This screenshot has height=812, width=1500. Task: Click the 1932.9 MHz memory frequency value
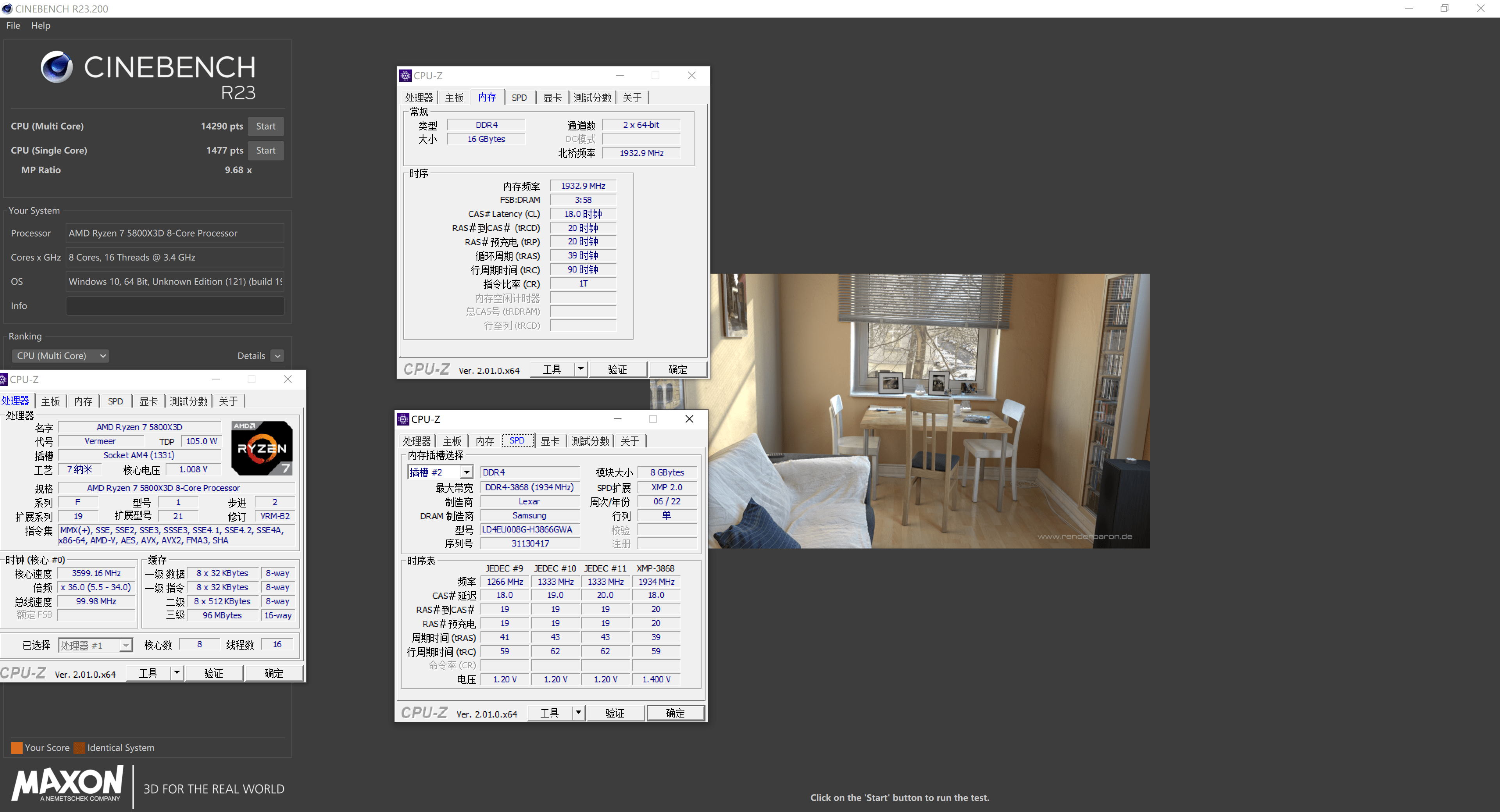coord(583,186)
